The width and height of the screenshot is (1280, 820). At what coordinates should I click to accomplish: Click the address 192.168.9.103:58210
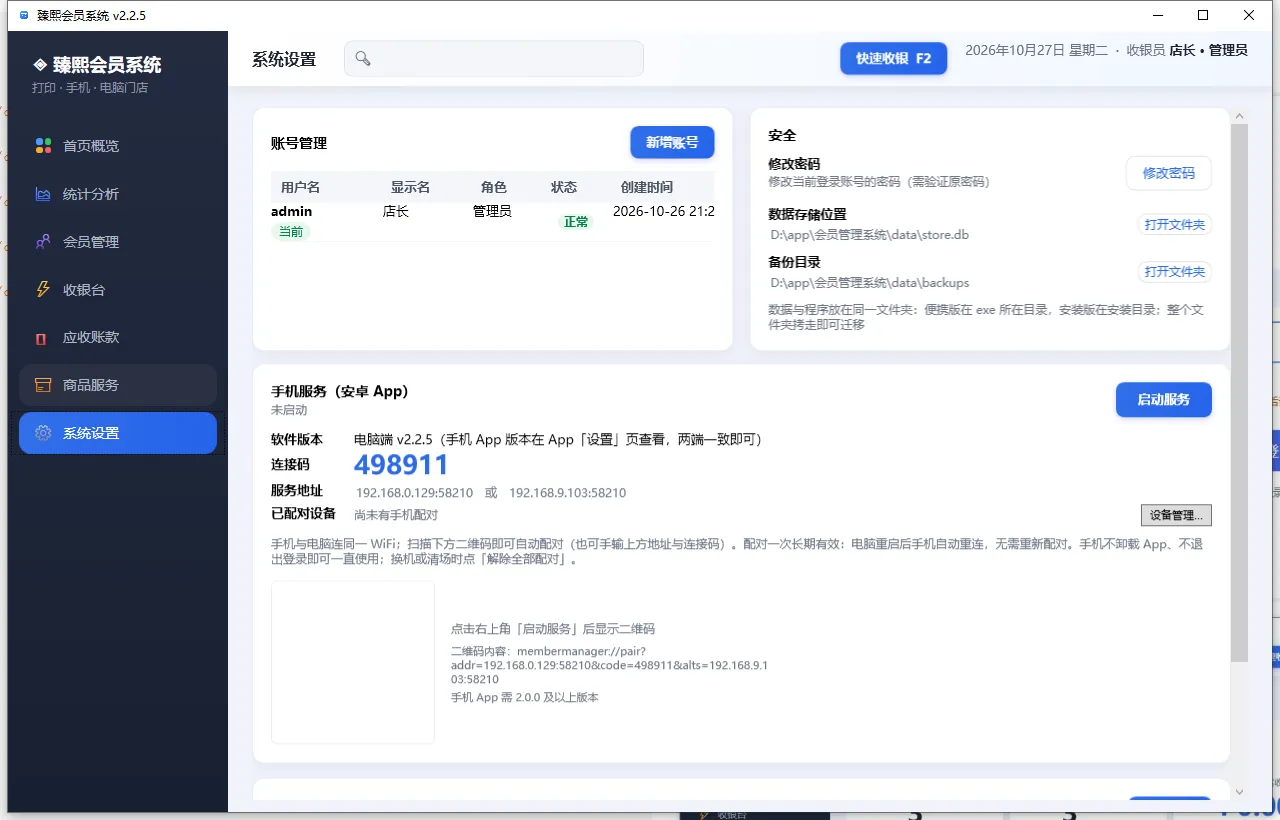pyautogui.click(x=568, y=493)
